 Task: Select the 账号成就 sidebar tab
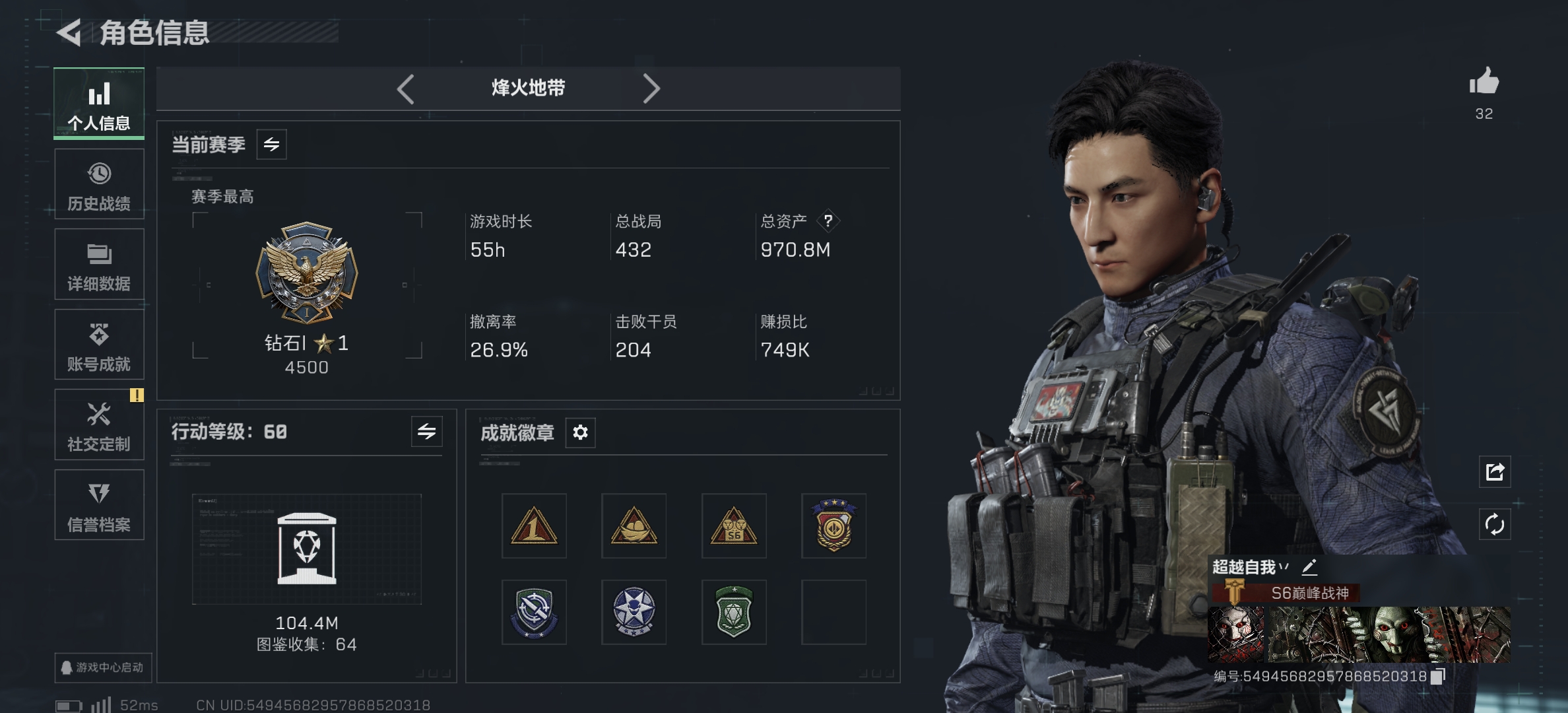[x=99, y=345]
